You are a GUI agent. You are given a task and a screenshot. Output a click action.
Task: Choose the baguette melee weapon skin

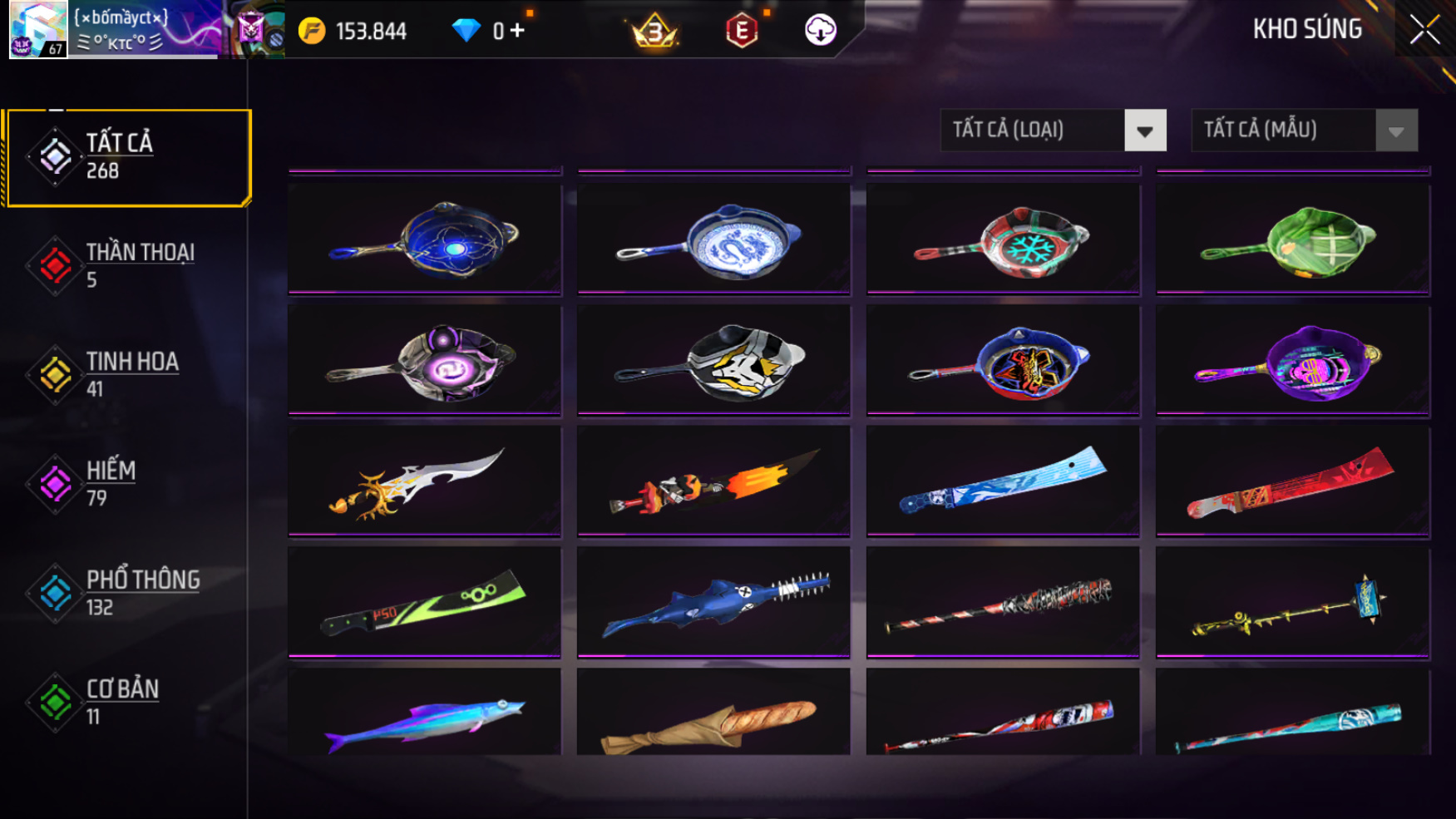pyautogui.click(x=714, y=713)
